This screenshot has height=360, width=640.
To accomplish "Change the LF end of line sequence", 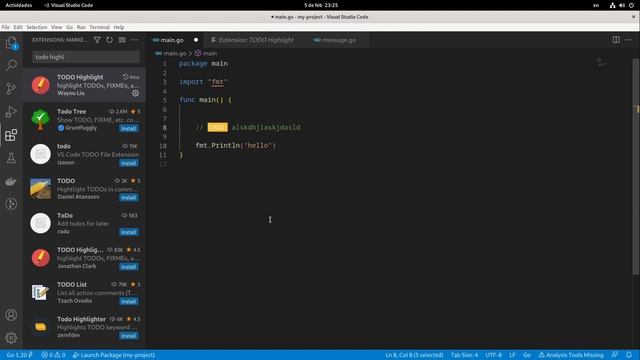I will coord(512,355).
